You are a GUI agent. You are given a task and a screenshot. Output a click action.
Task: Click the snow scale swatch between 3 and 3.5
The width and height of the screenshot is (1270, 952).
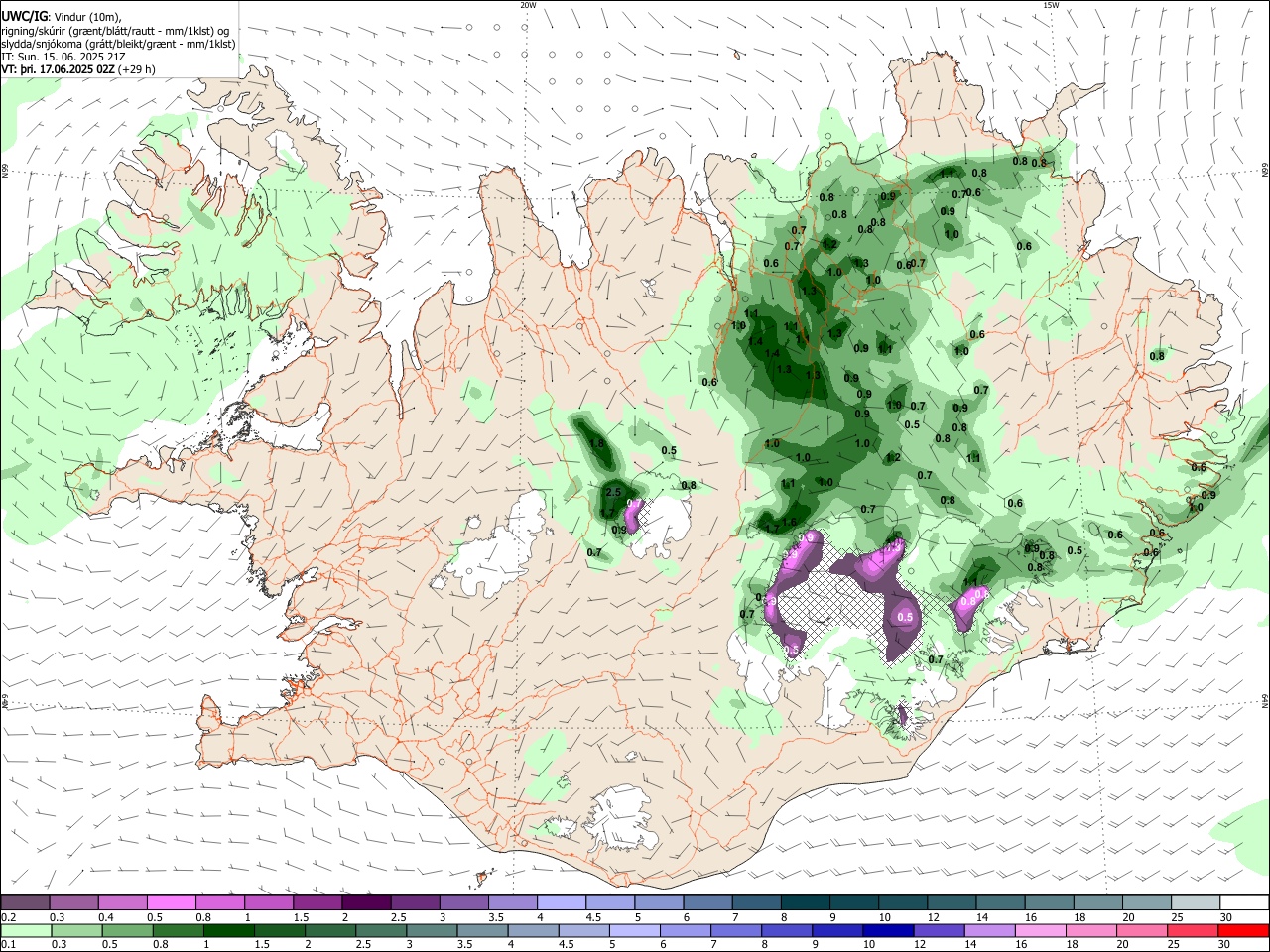coord(462,902)
